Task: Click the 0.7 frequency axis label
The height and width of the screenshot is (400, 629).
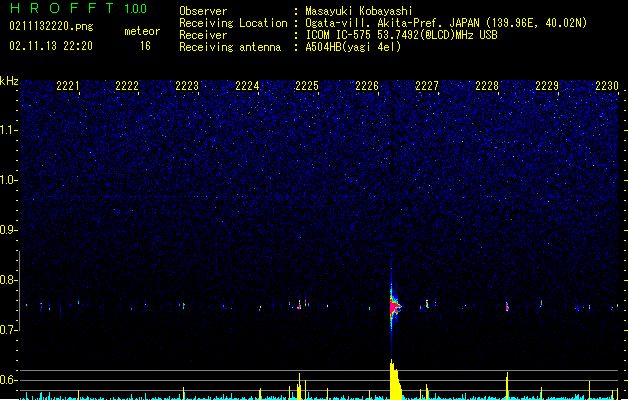Action: (8, 330)
